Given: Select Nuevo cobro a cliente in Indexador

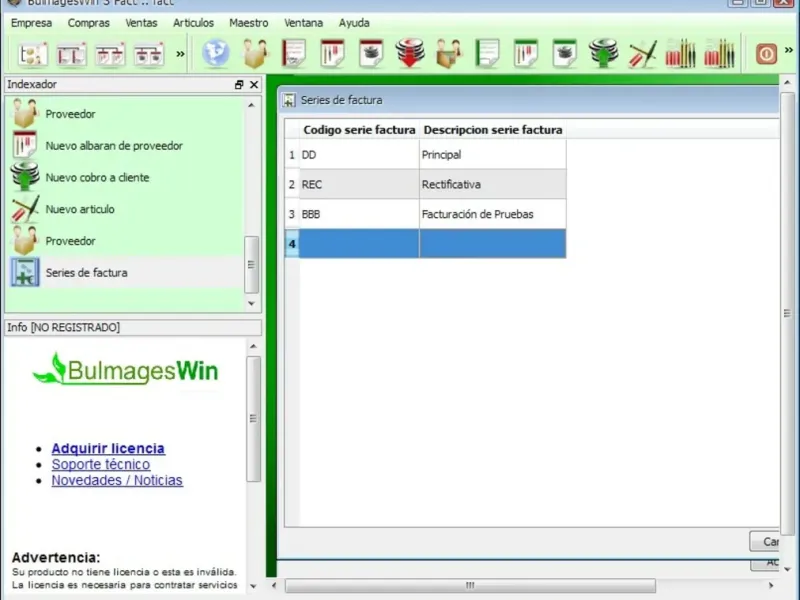Looking at the screenshot, I should pos(125,178).
